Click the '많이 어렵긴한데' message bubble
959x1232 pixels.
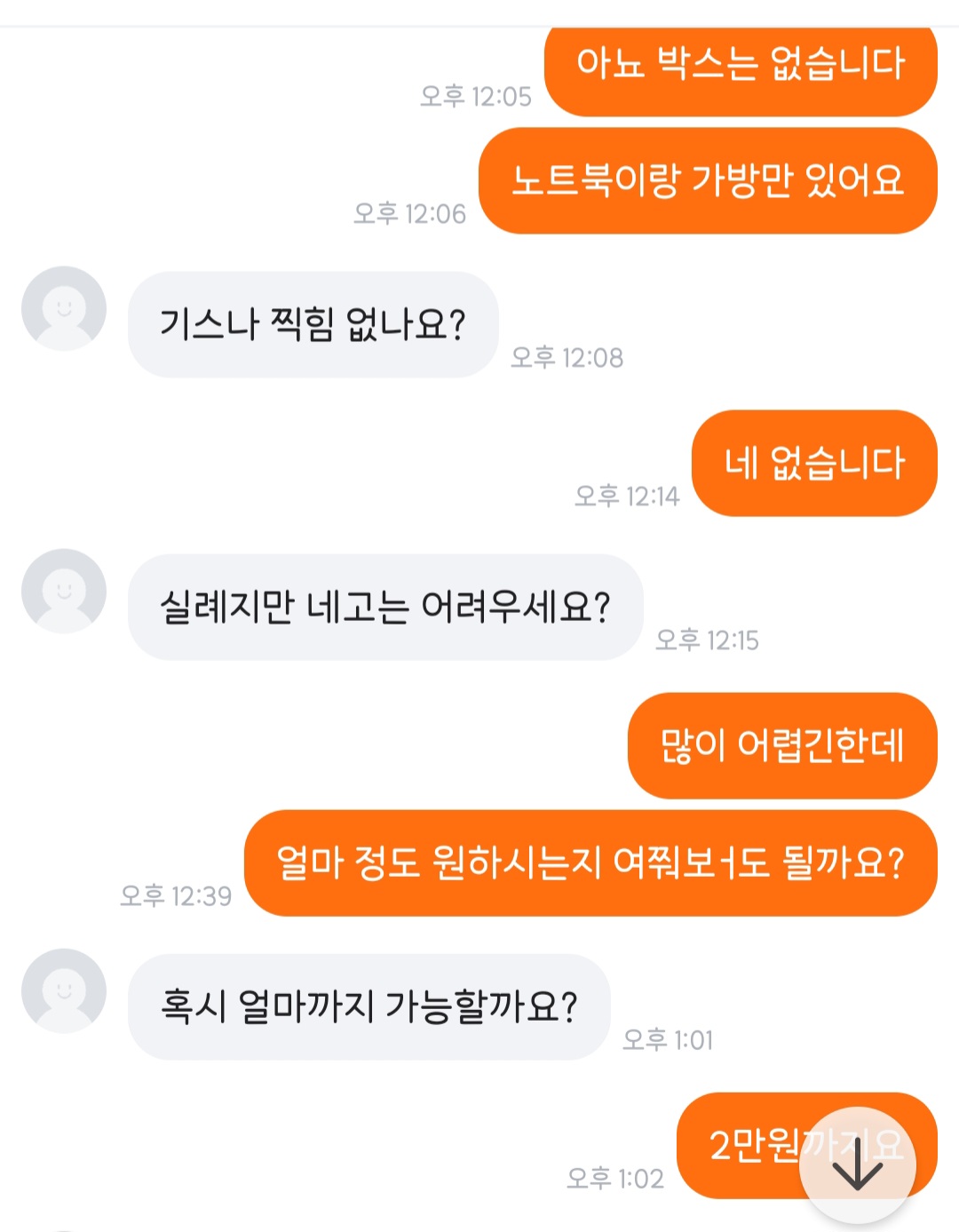tap(782, 745)
